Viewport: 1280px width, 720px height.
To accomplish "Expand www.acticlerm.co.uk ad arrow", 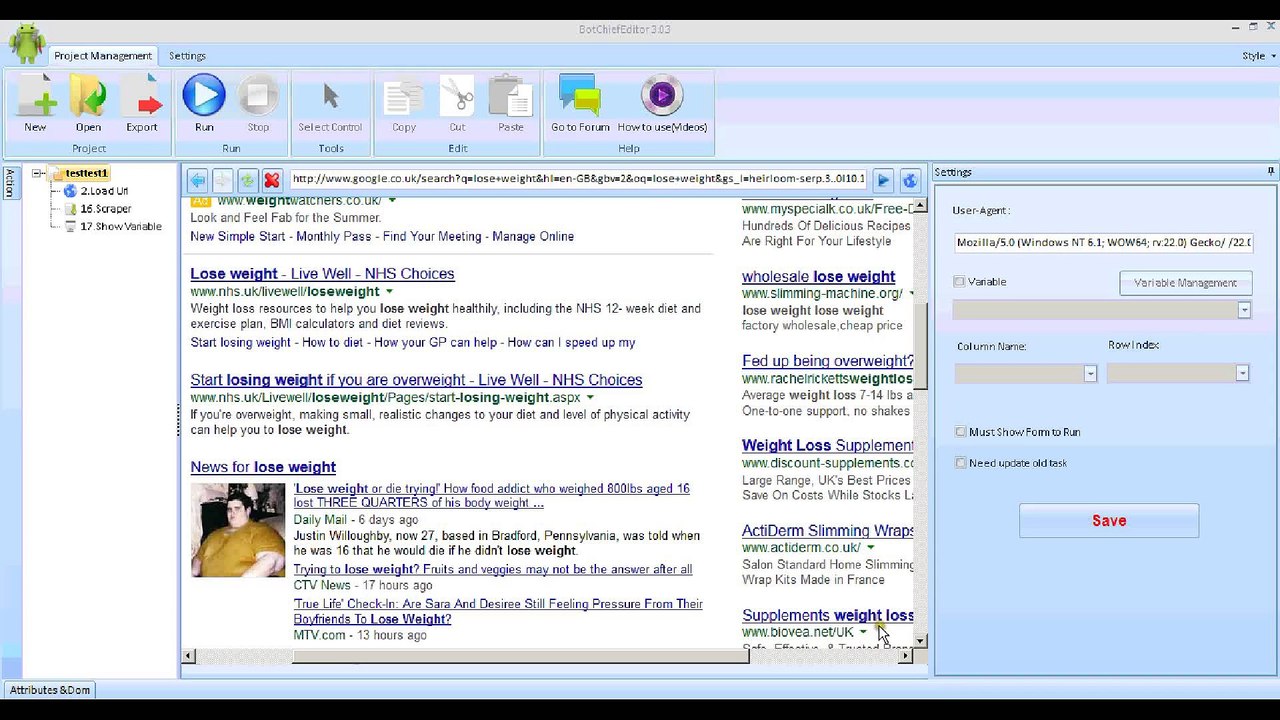I will coord(870,548).
